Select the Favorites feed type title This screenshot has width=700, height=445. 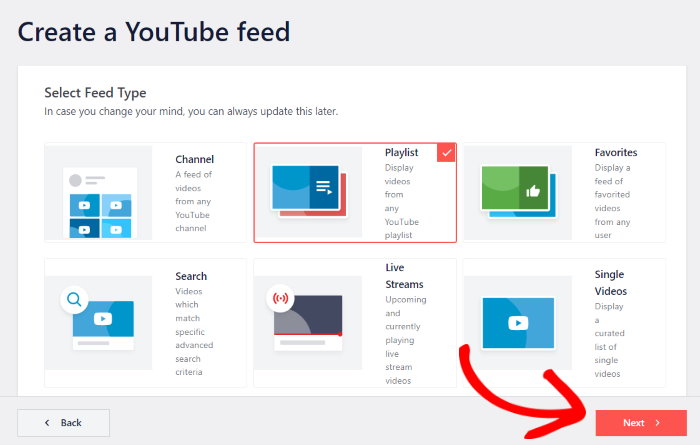click(615, 153)
